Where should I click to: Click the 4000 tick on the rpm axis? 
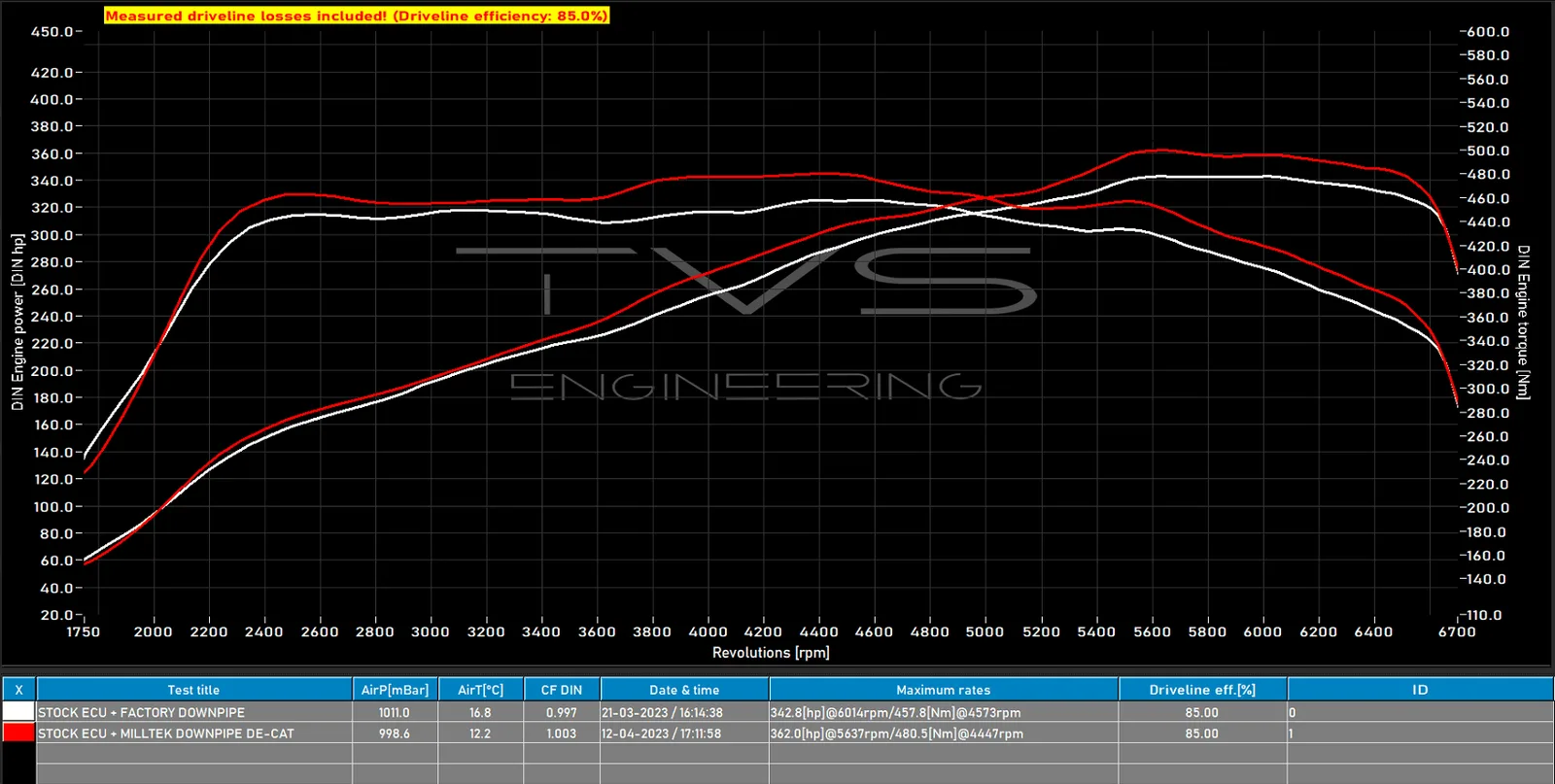tap(708, 631)
